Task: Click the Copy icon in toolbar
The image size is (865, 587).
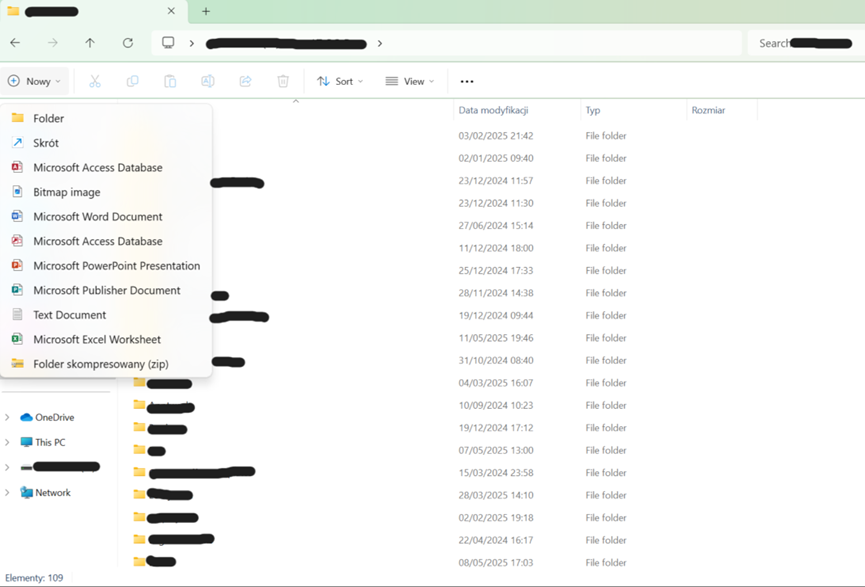Action: click(132, 82)
